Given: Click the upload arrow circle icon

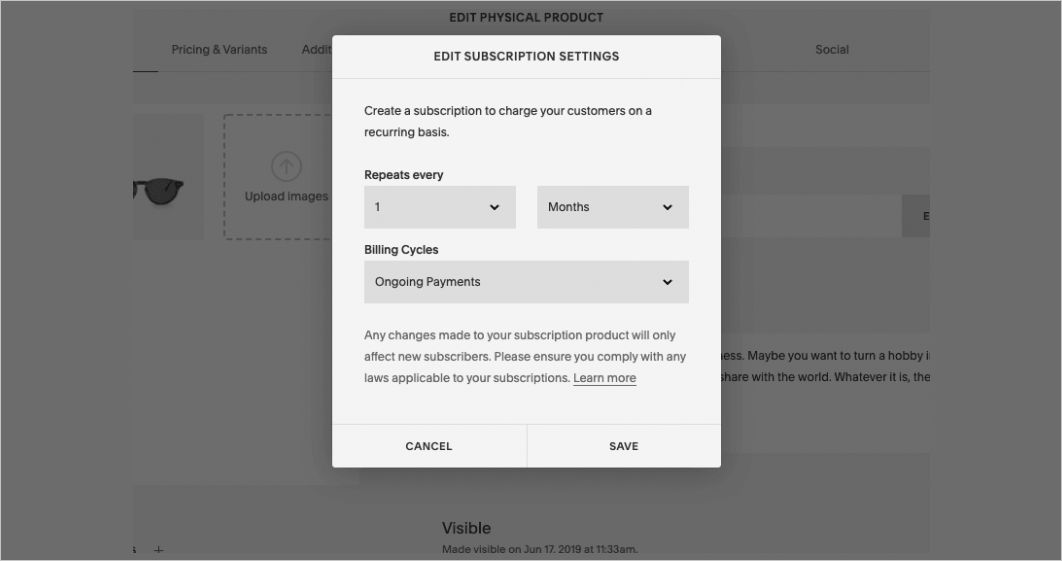Looking at the screenshot, I should click(286, 166).
